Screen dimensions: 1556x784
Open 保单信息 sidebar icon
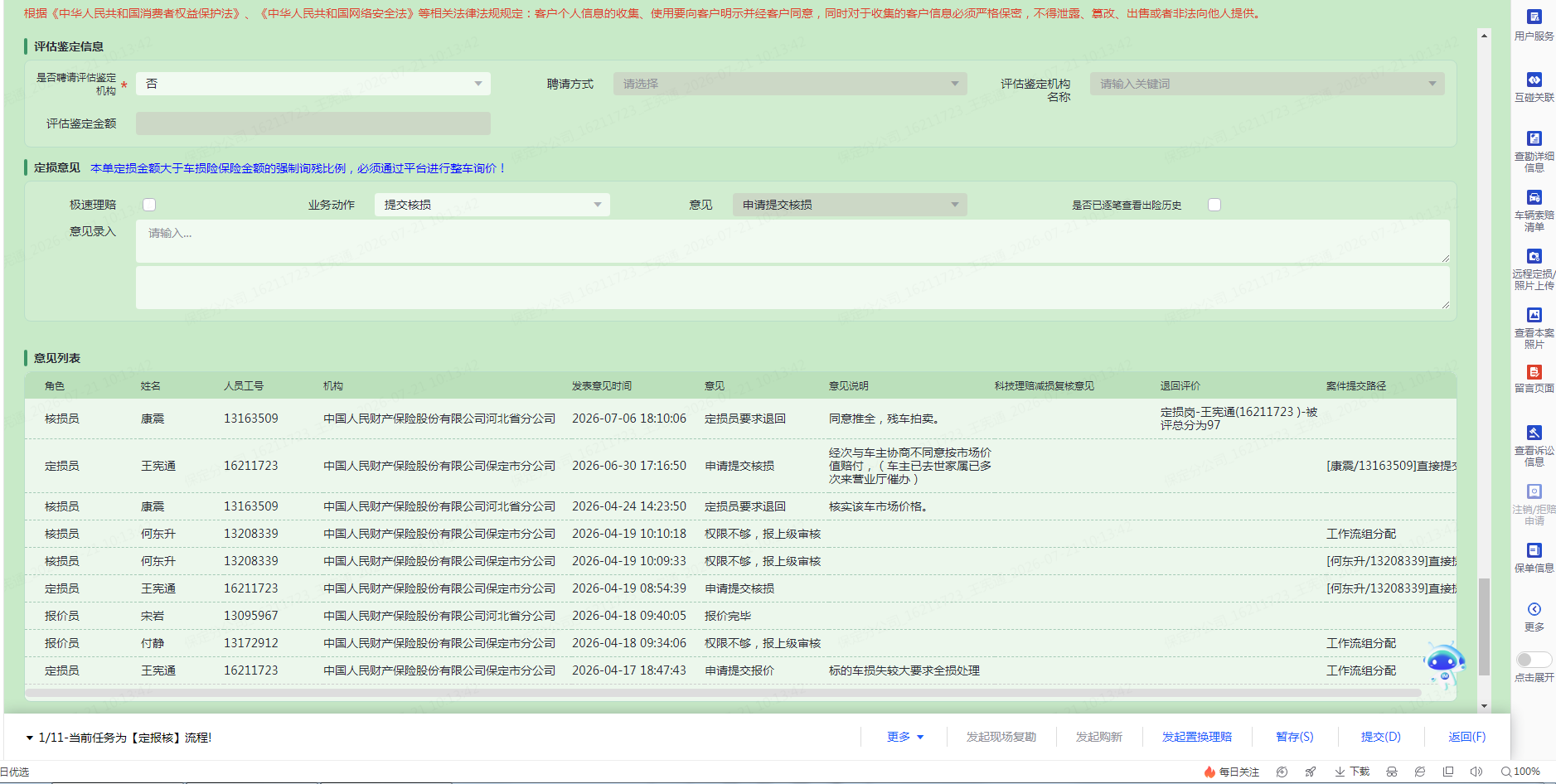point(1534,550)
